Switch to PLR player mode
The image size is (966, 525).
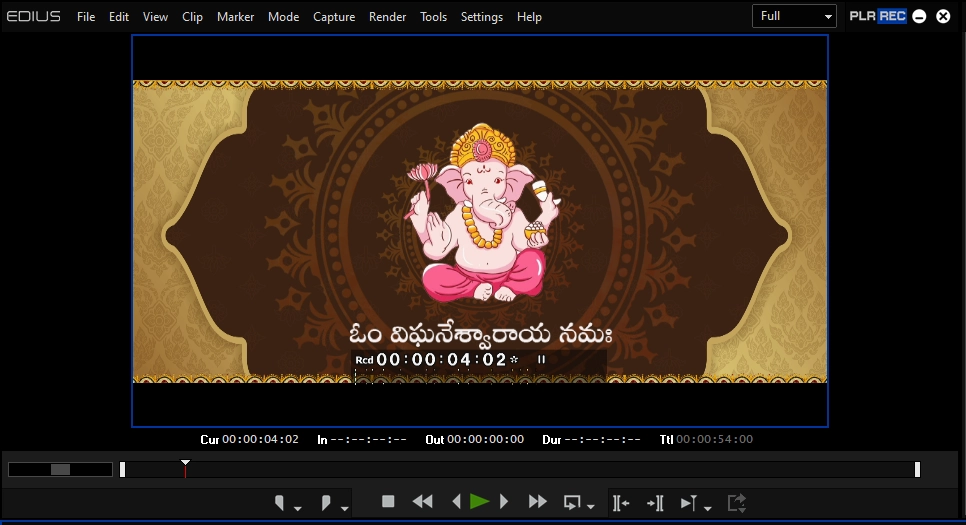coord(862,16)
